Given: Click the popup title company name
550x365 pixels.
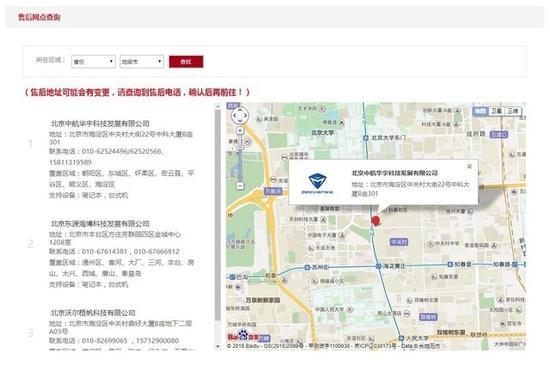Looking at the screenshot, I should point(395,173).
